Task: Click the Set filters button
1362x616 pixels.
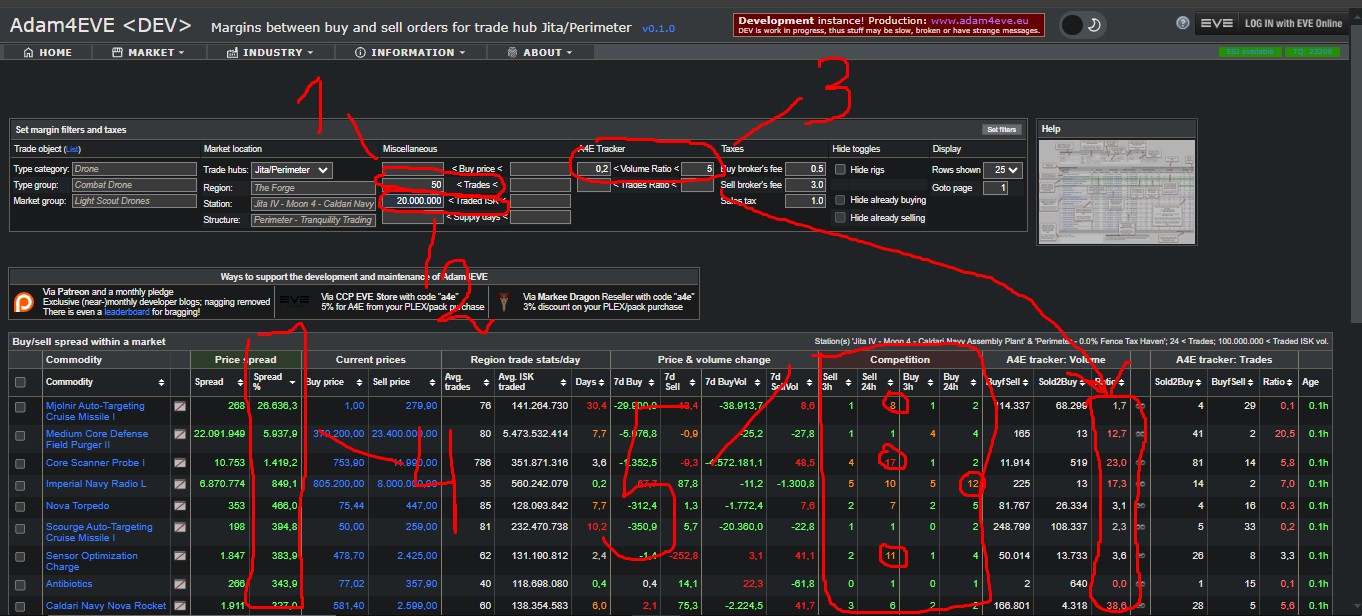Action: 1002,129
